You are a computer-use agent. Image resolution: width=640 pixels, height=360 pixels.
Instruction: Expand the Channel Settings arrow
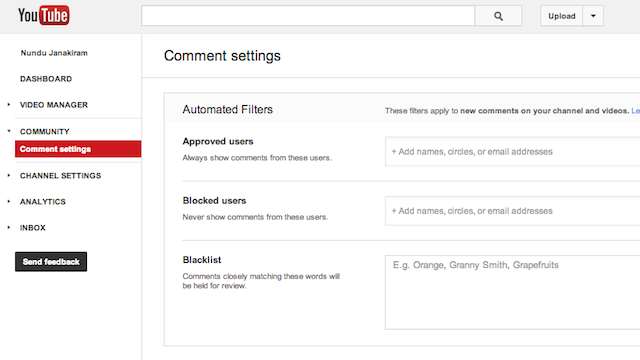pyautogui.click(x=9, y=176)
